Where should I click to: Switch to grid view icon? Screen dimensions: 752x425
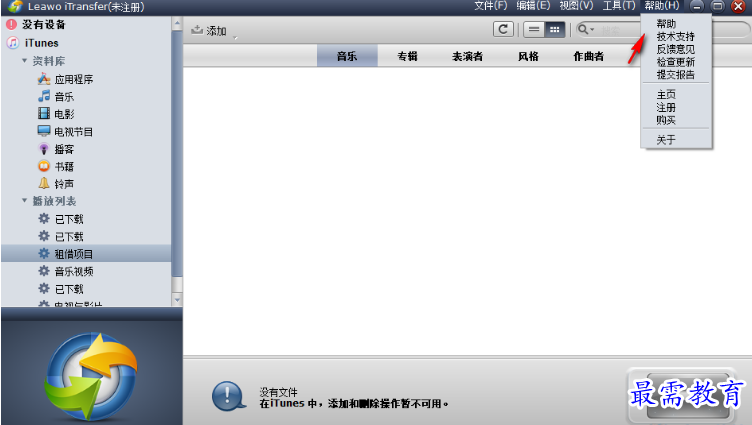(554, 29)
